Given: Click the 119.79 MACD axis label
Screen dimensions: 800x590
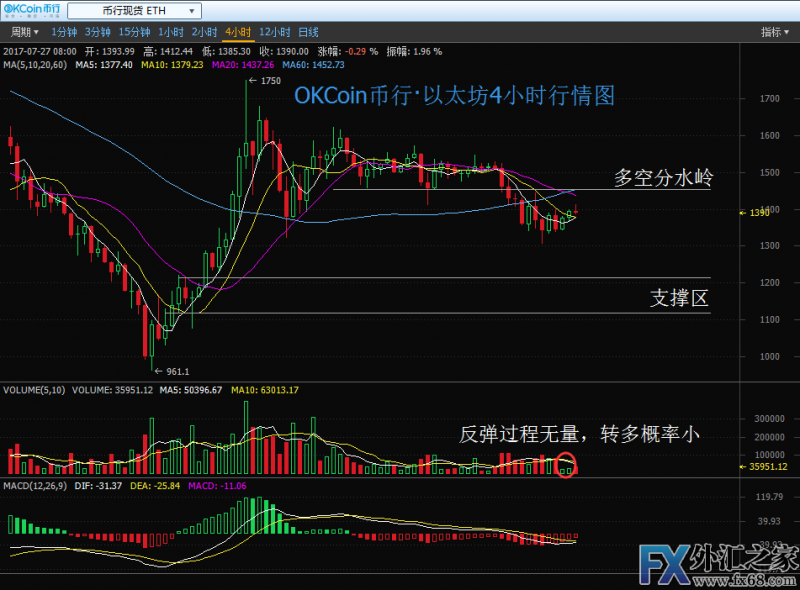Looking at the screenshot, I should (770, 497).
